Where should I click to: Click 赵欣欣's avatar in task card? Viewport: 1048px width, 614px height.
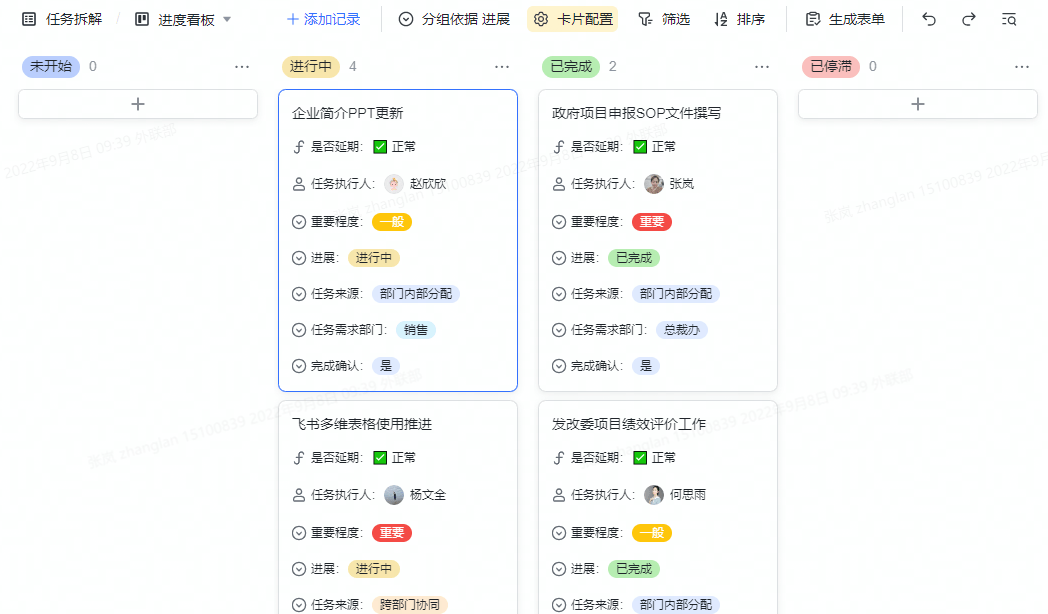394,184
